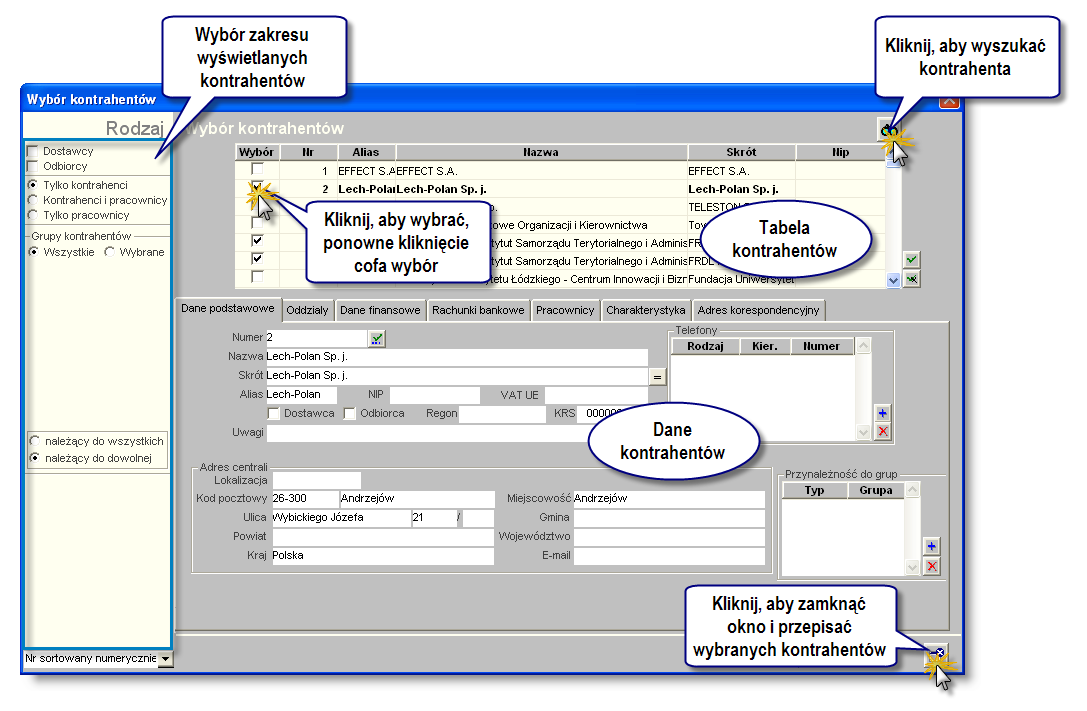Toggle the Odbiorcy checkbox
The height and width of the screenshot is (711, 1087).
pyautogui.click(x=32, y=166)
